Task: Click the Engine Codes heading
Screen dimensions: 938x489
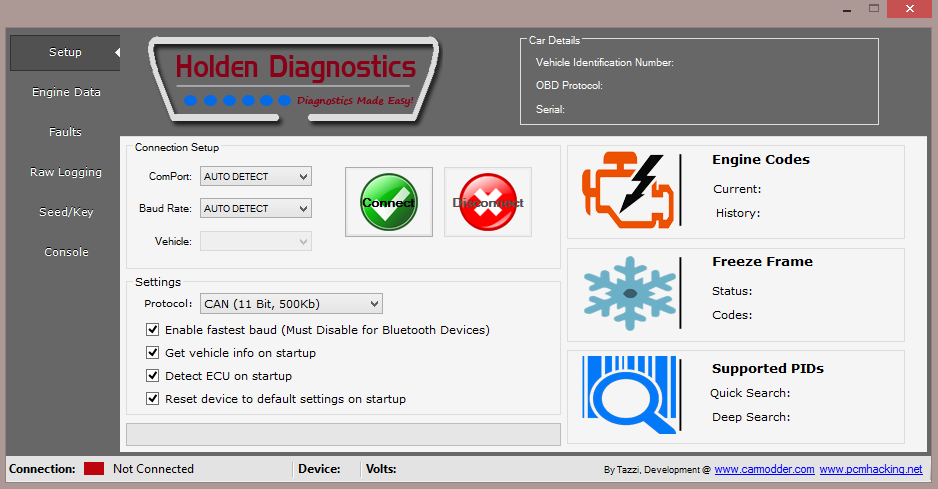Action: tap(760, 159)
